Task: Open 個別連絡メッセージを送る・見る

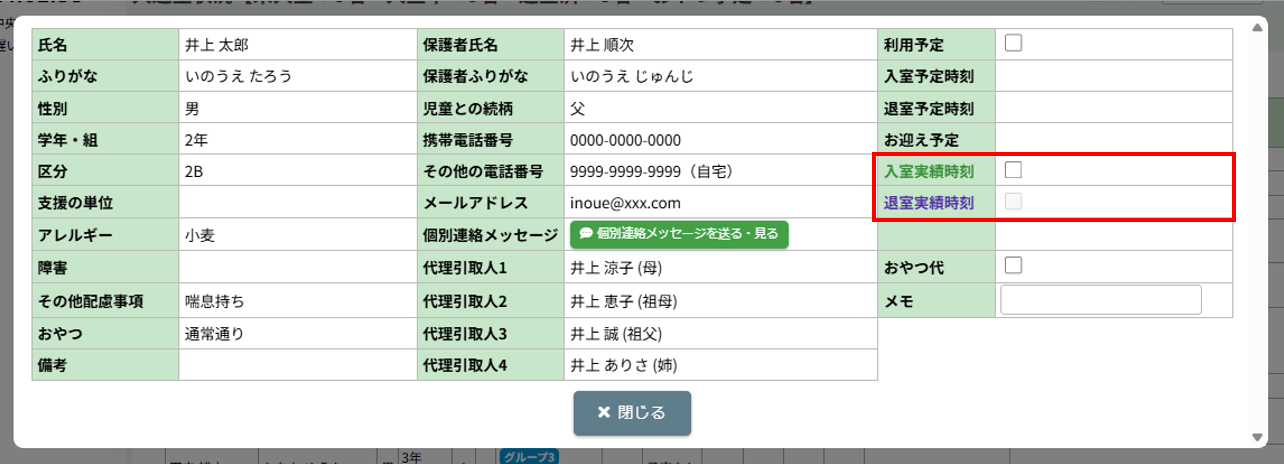Action: tap(679, 234)
